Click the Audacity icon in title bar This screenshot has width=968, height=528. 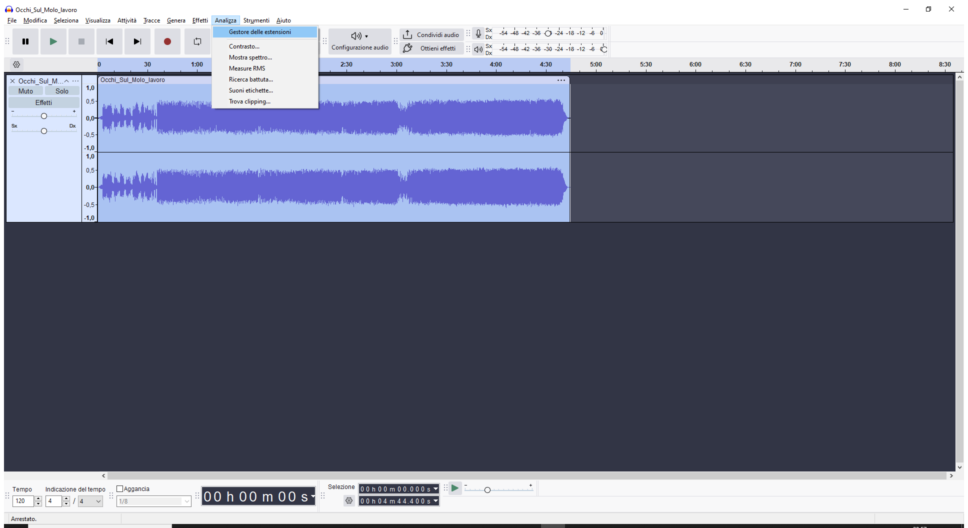9,9
